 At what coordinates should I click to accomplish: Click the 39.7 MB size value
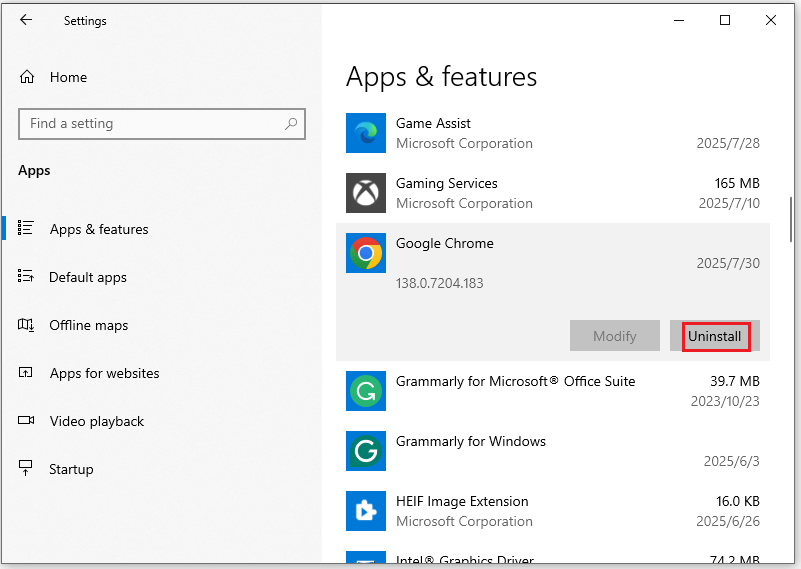click(x=735, y=381)
